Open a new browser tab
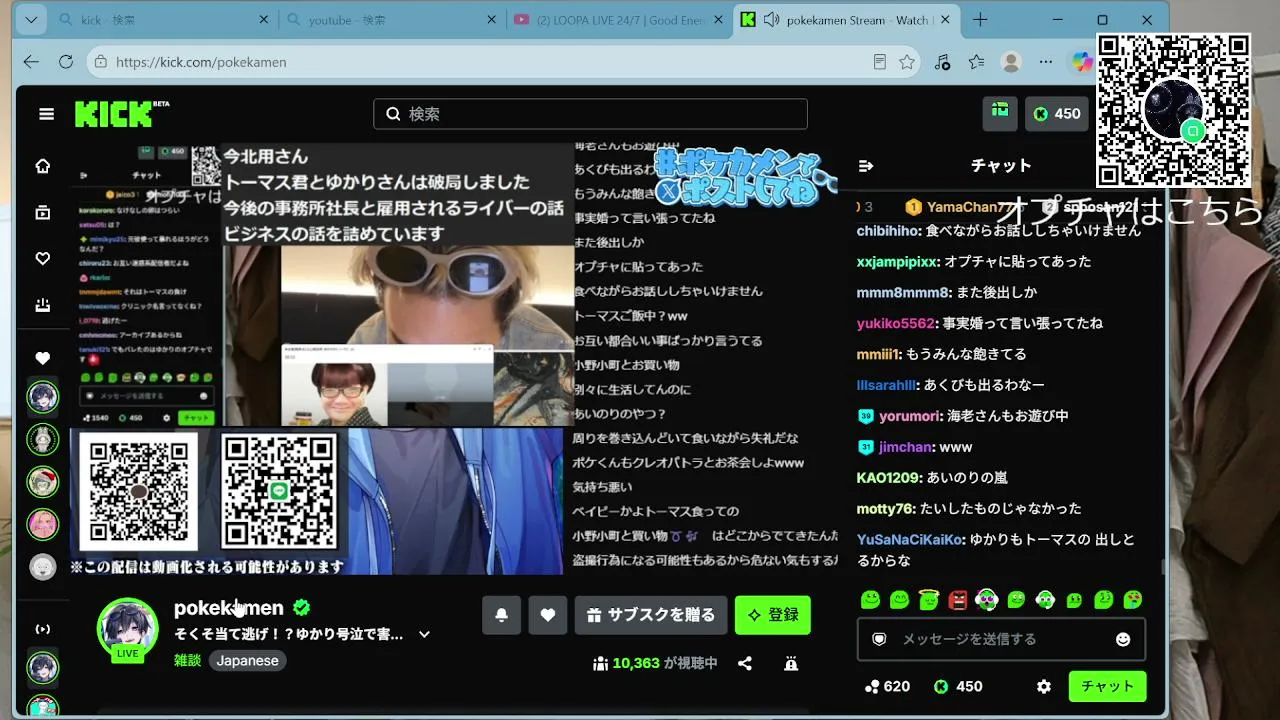 click(980, 20)
